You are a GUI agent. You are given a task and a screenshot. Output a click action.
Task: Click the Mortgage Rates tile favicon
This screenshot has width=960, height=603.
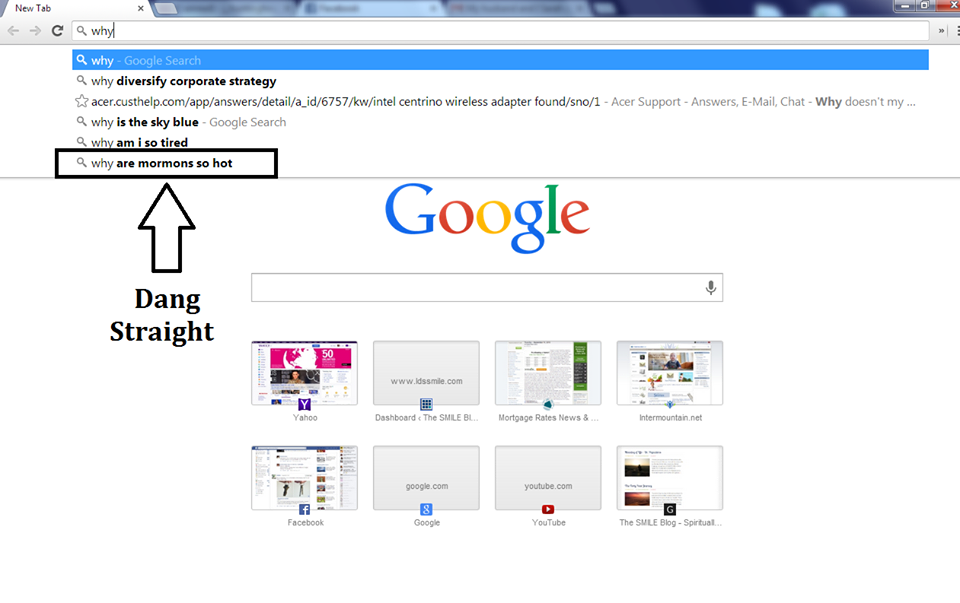[x=548, y=404]
